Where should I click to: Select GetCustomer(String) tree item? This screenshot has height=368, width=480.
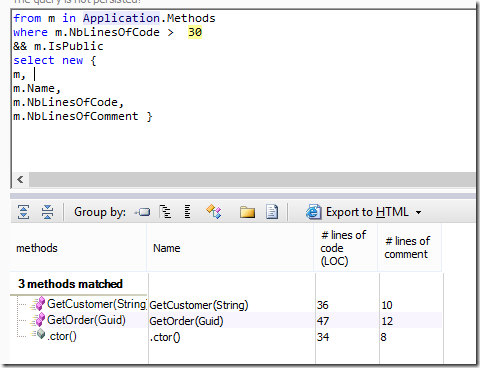97,304
